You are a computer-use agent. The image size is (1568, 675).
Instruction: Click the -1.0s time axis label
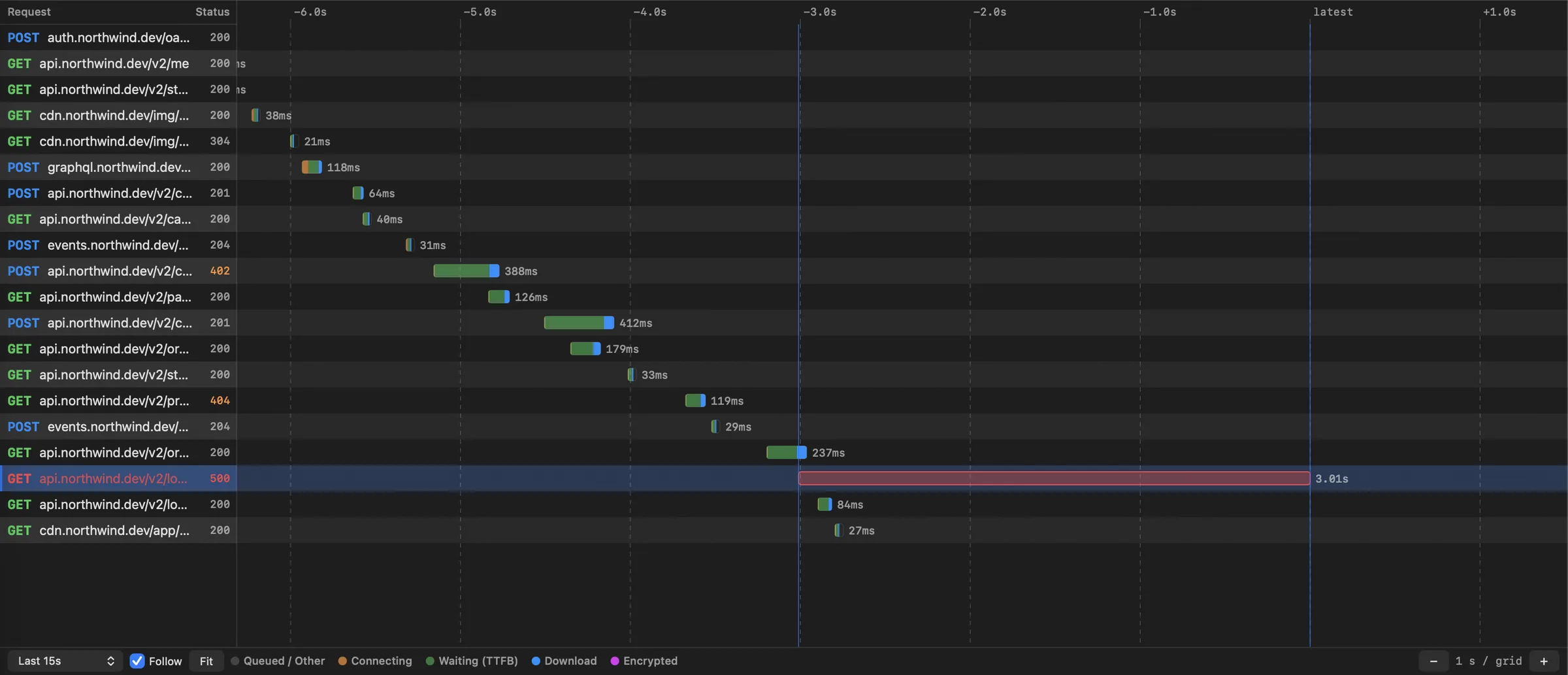click(1160, 12)
